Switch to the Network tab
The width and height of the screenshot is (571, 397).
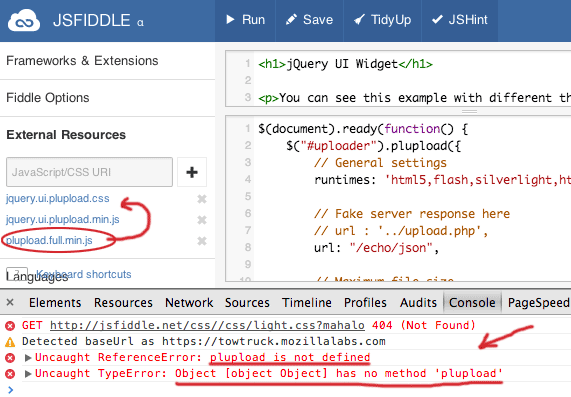tap(189, 303)
